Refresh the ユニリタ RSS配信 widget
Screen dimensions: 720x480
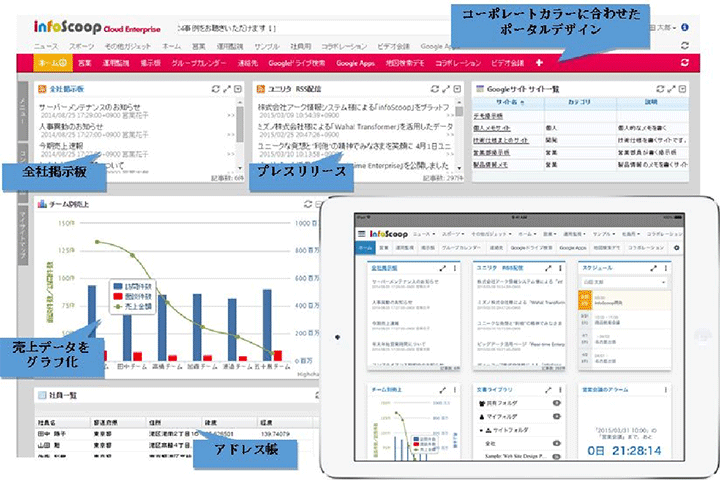click(x=434, y=89)
